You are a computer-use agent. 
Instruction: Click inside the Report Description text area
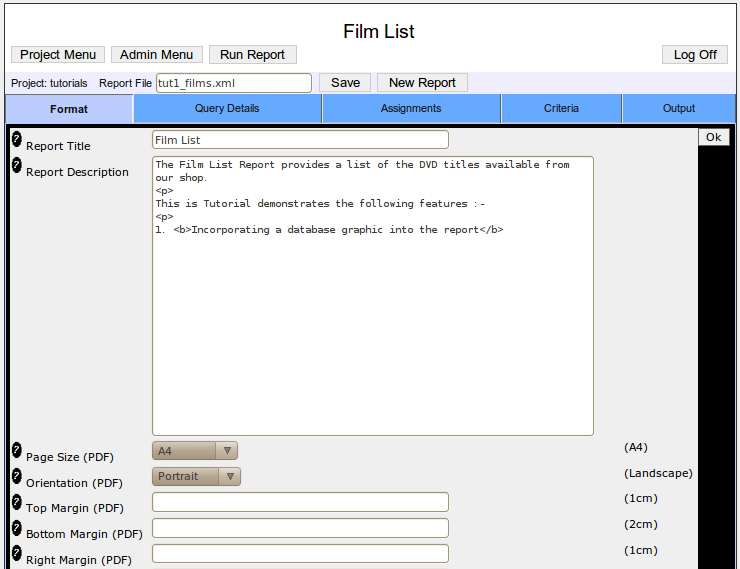(x=373, y=296)
